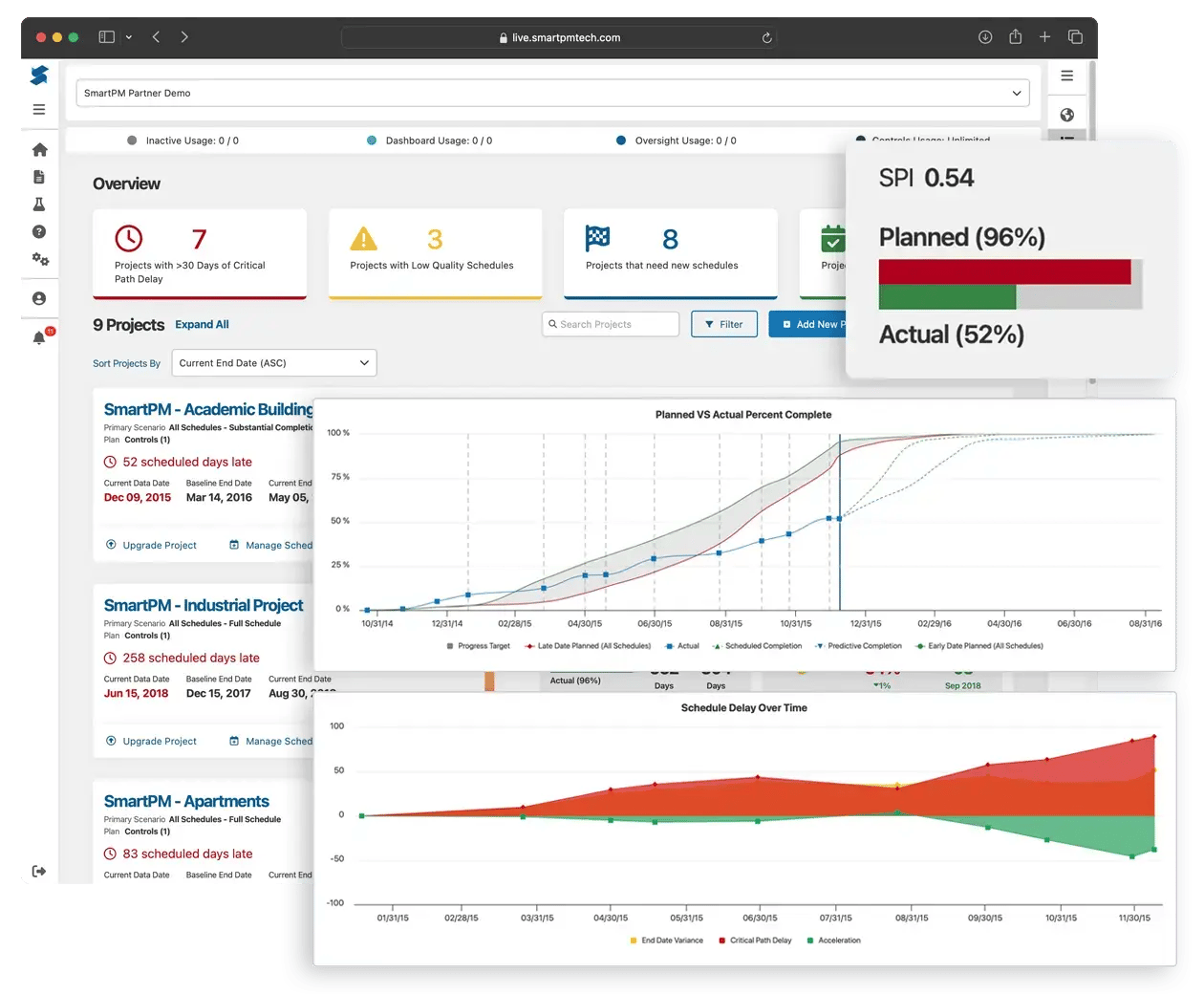Click Manage Schedules for Academic Building

pos(270,546)
